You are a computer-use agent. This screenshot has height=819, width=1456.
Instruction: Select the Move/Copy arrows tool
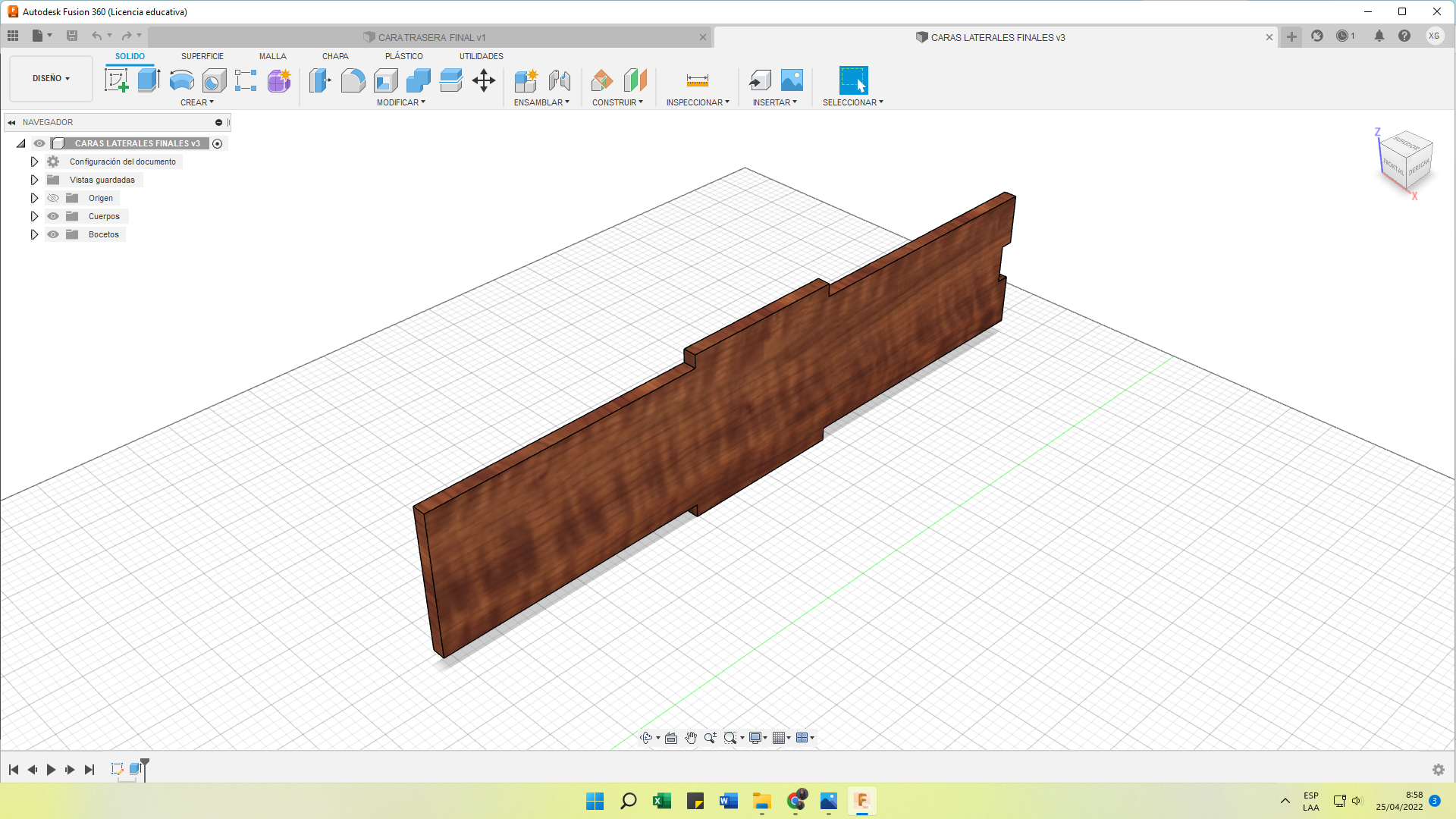(483, 80)
